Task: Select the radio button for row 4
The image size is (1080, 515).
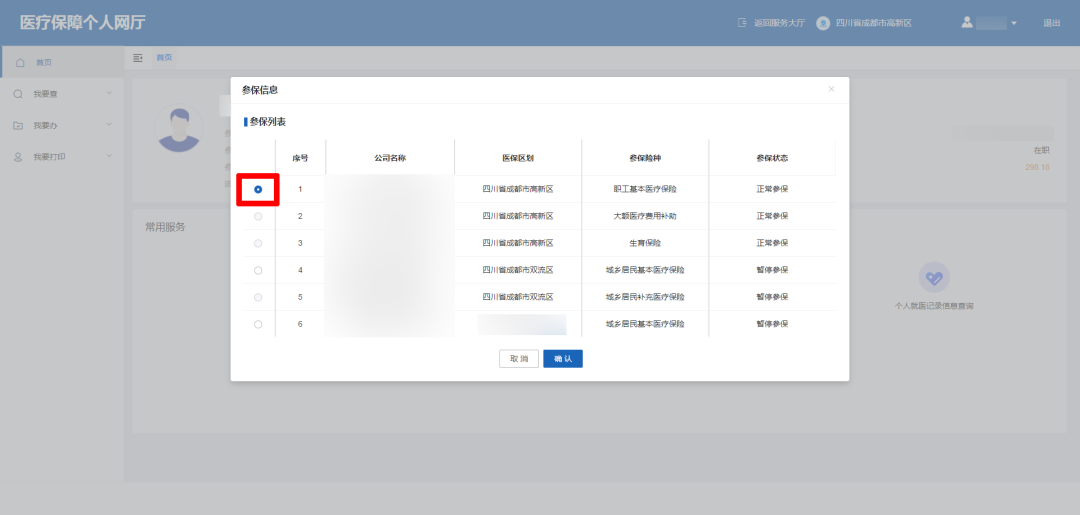Action: pos(258,271)
